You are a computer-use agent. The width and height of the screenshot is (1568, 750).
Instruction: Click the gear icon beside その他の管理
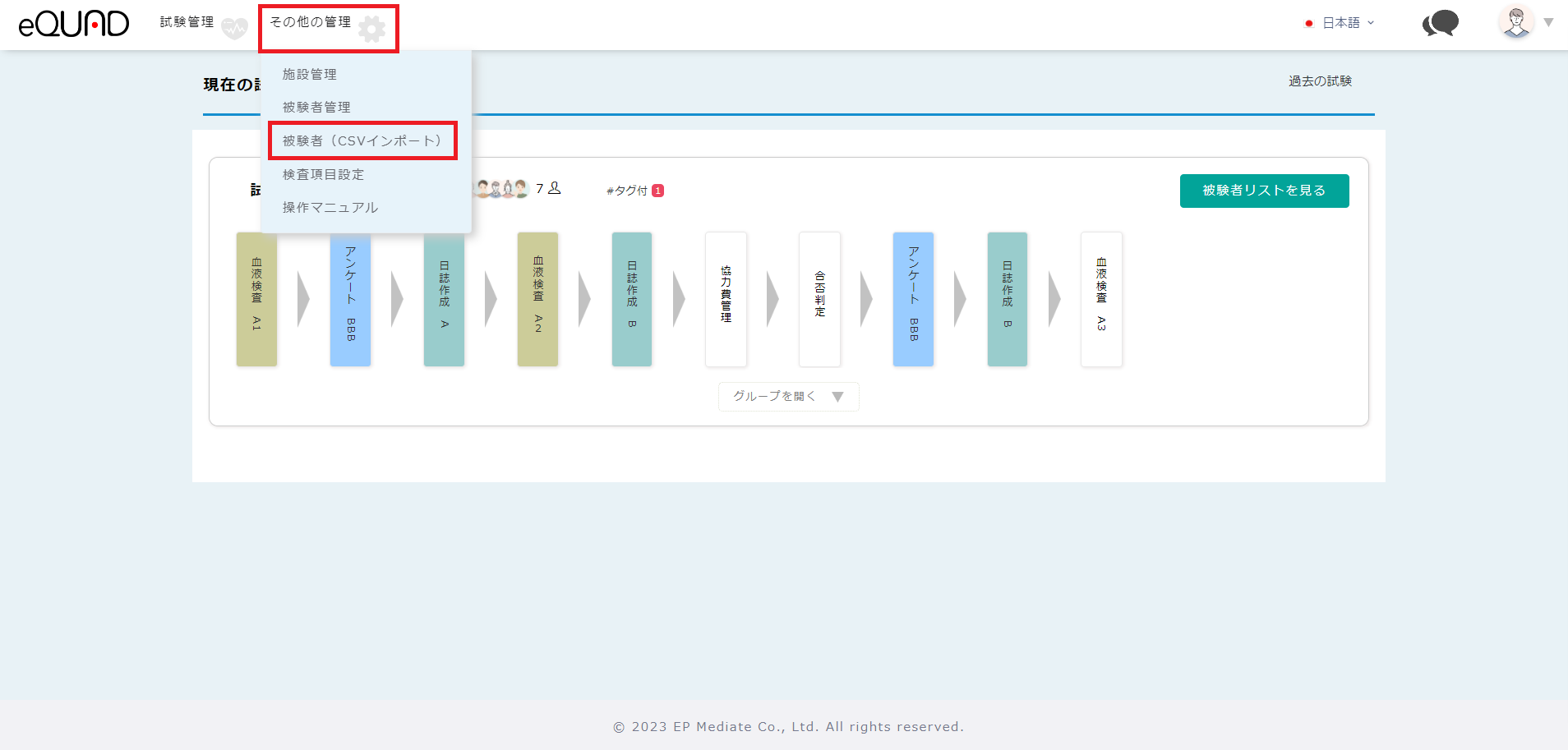[372, 30]
